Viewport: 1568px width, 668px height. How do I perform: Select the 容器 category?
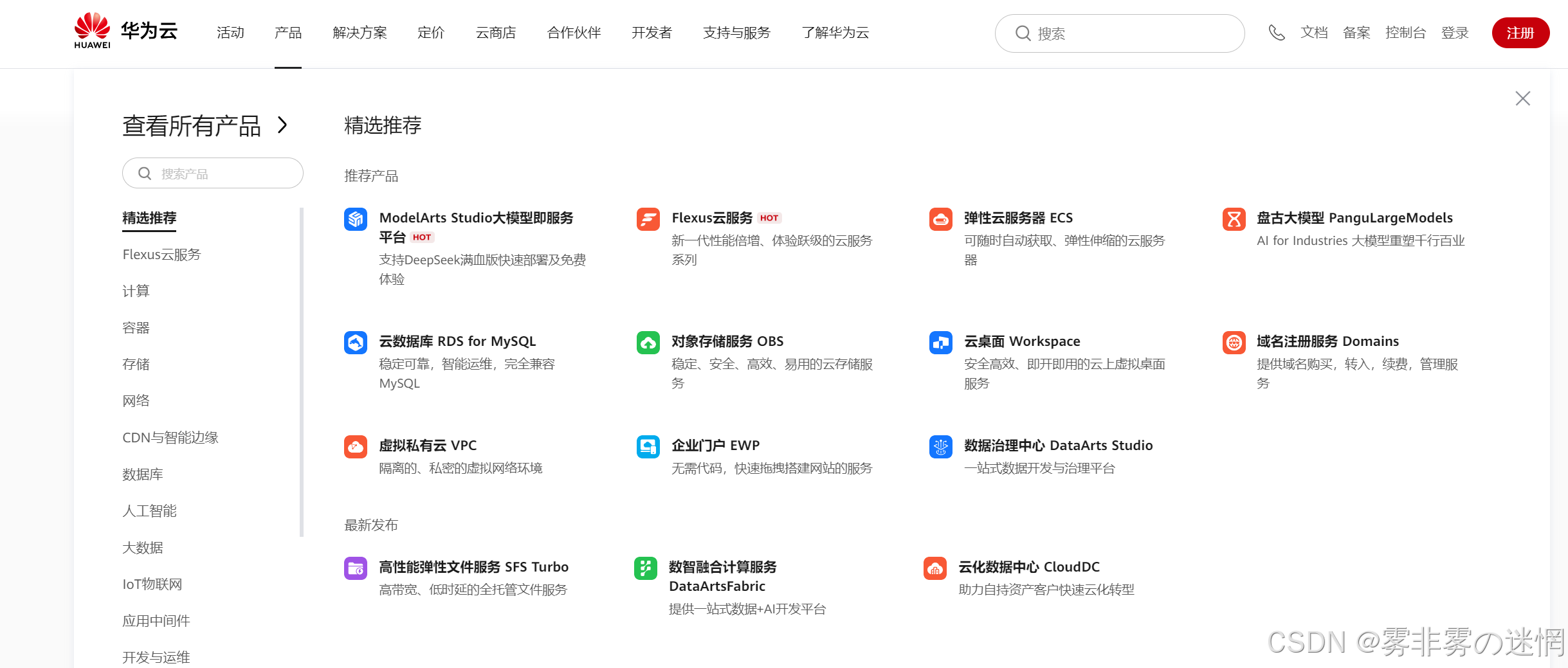point(136,328)
